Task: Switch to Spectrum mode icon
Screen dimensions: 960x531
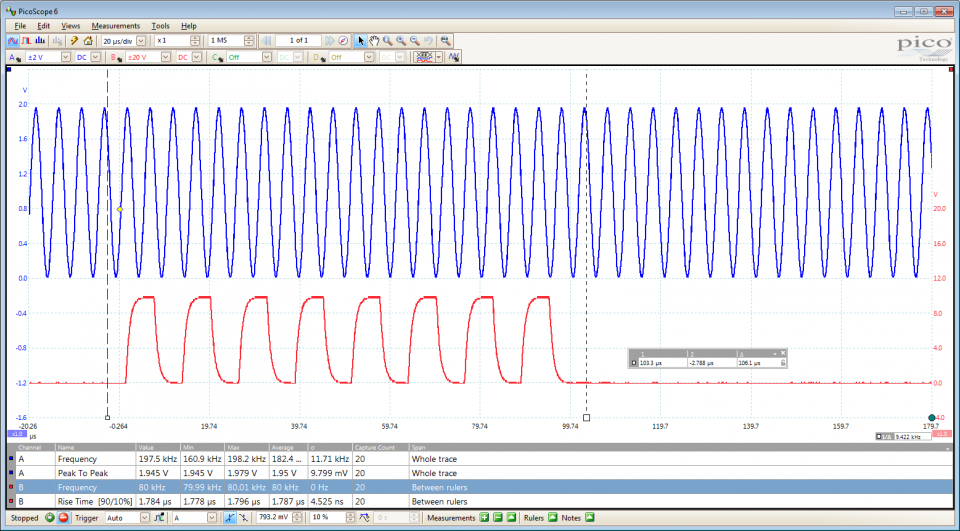Action: pyautogui.click(x=39, y=41)
